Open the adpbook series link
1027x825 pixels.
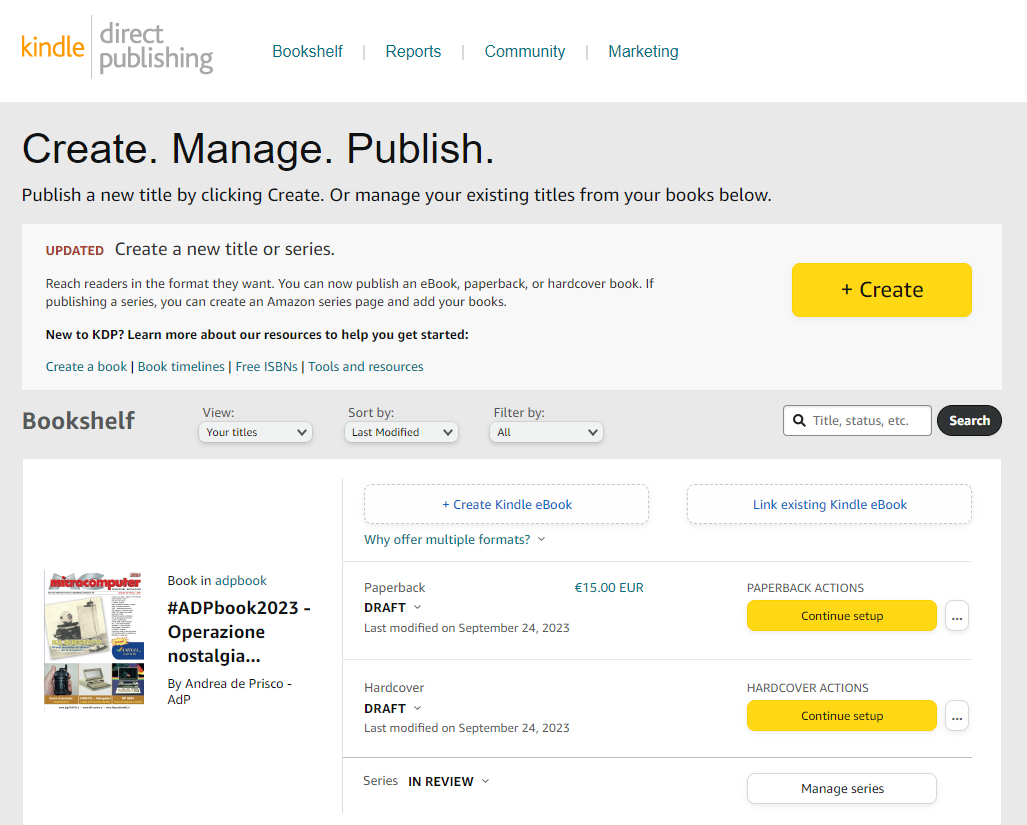[241, 581]
